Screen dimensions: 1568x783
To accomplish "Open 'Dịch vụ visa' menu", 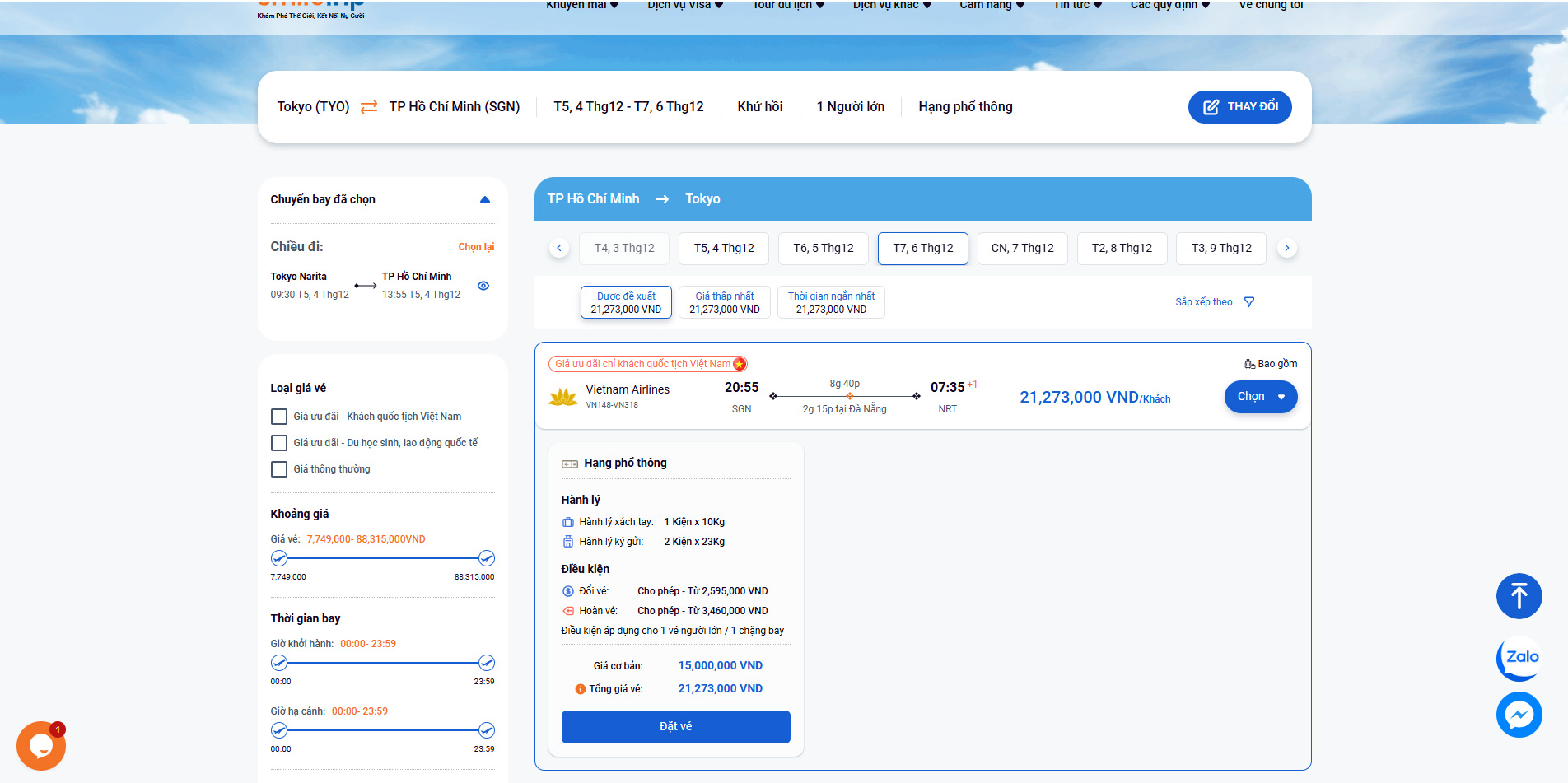I will pyautogui.click(x=684, y=5).
